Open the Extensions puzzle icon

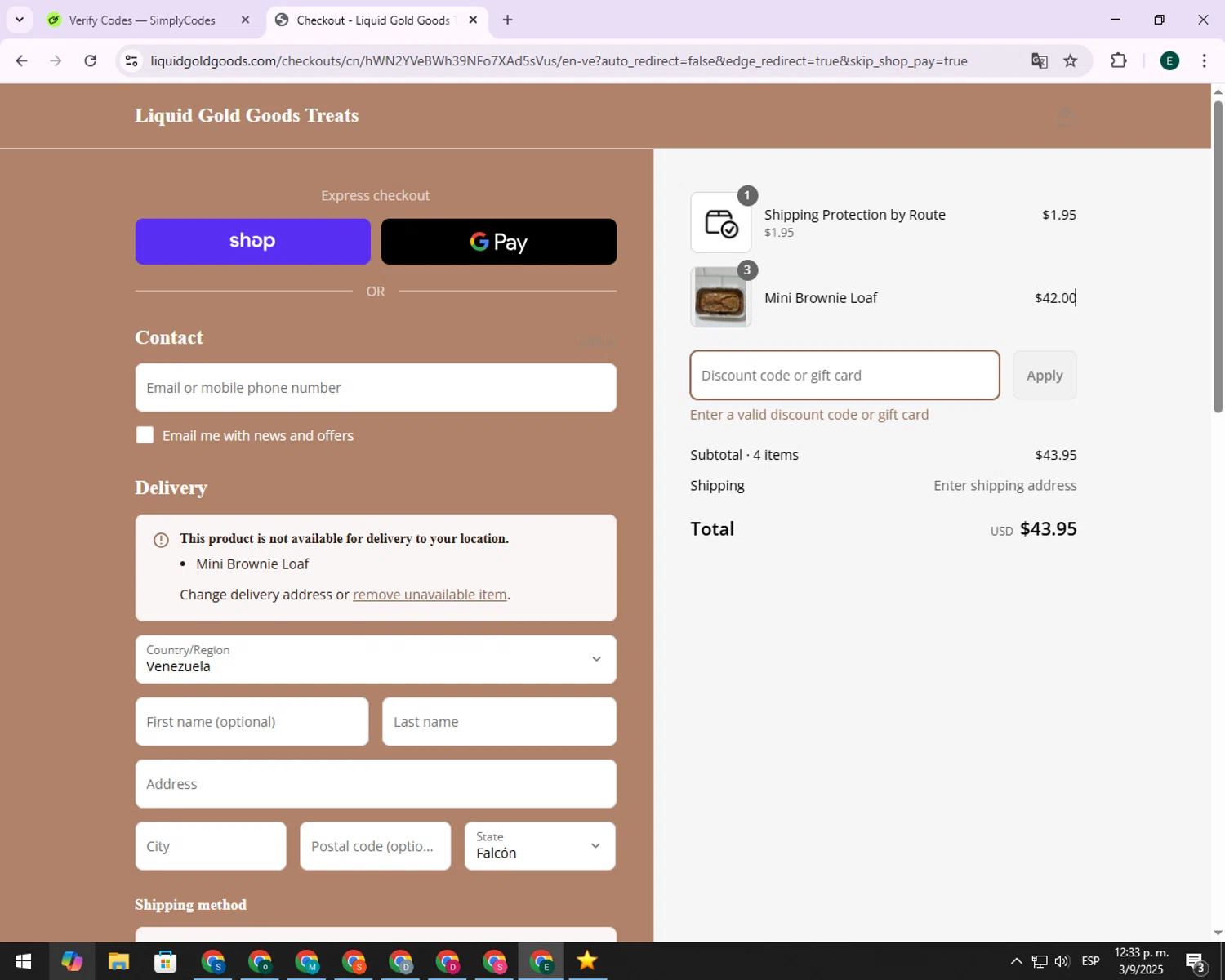tap(1119, 60)
